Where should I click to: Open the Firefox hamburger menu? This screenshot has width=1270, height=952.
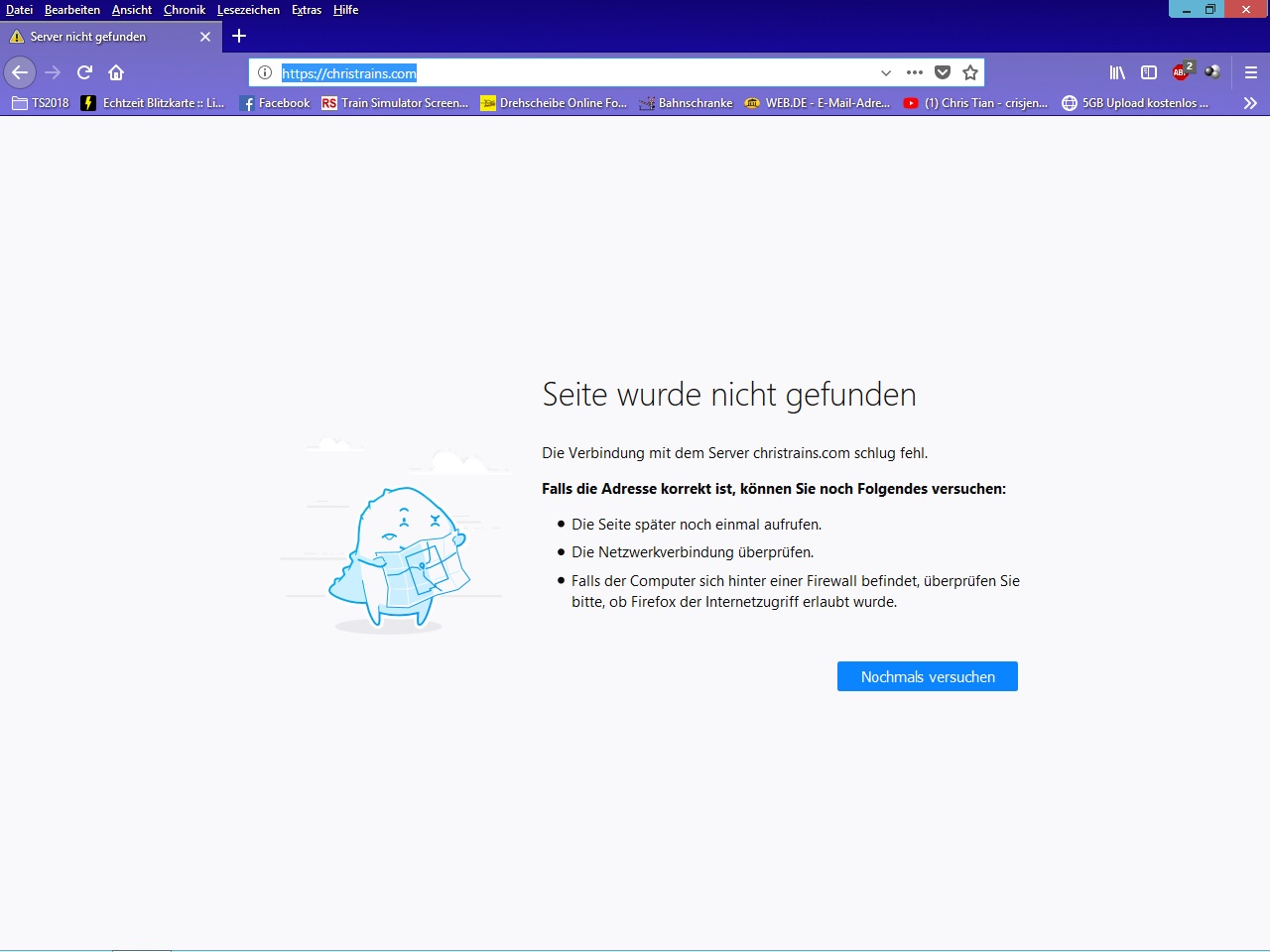(x=1251, y=72)
